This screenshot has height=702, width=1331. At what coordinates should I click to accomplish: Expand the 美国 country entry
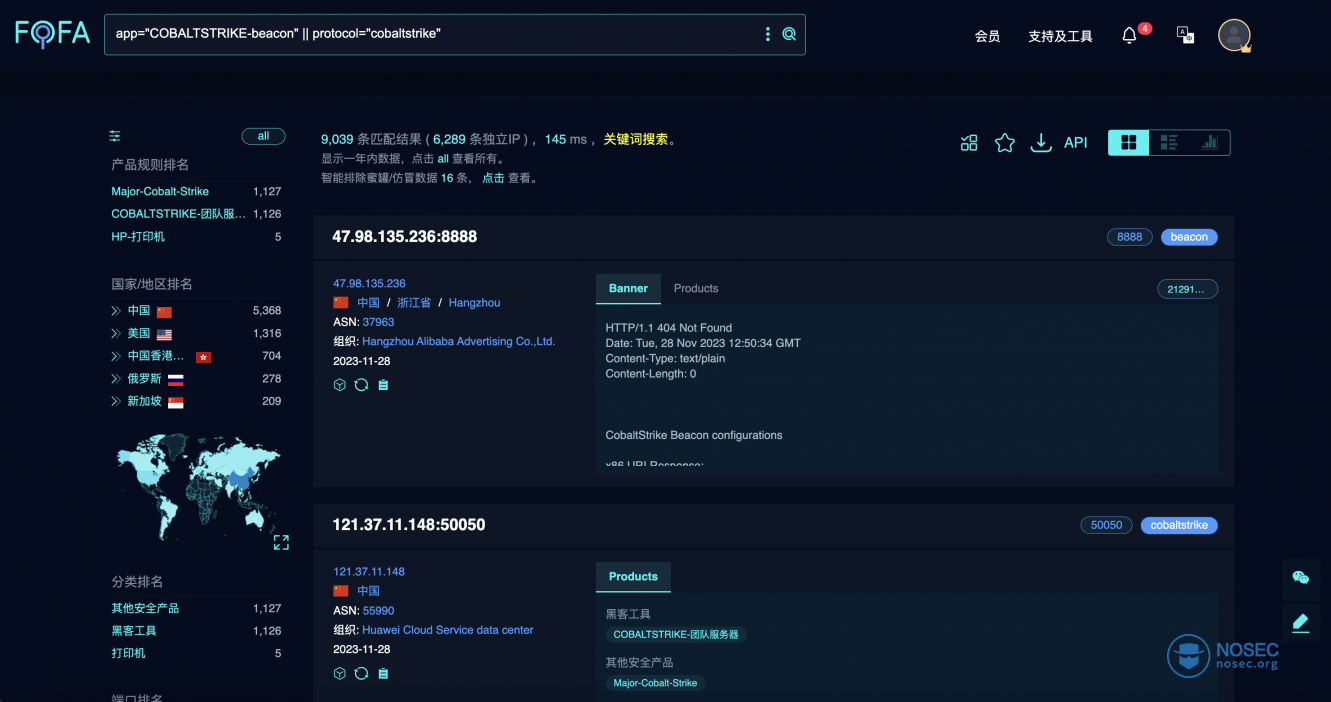point(116,334)
